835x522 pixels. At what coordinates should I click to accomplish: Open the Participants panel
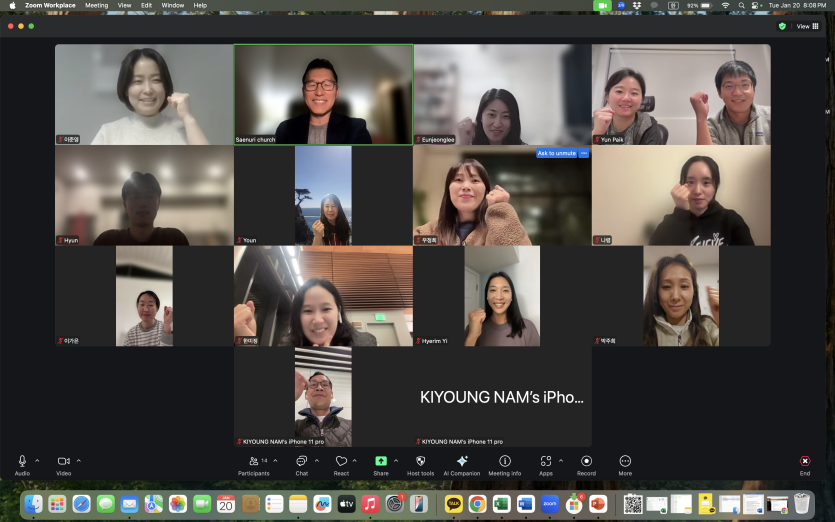[x=253, y=465]
